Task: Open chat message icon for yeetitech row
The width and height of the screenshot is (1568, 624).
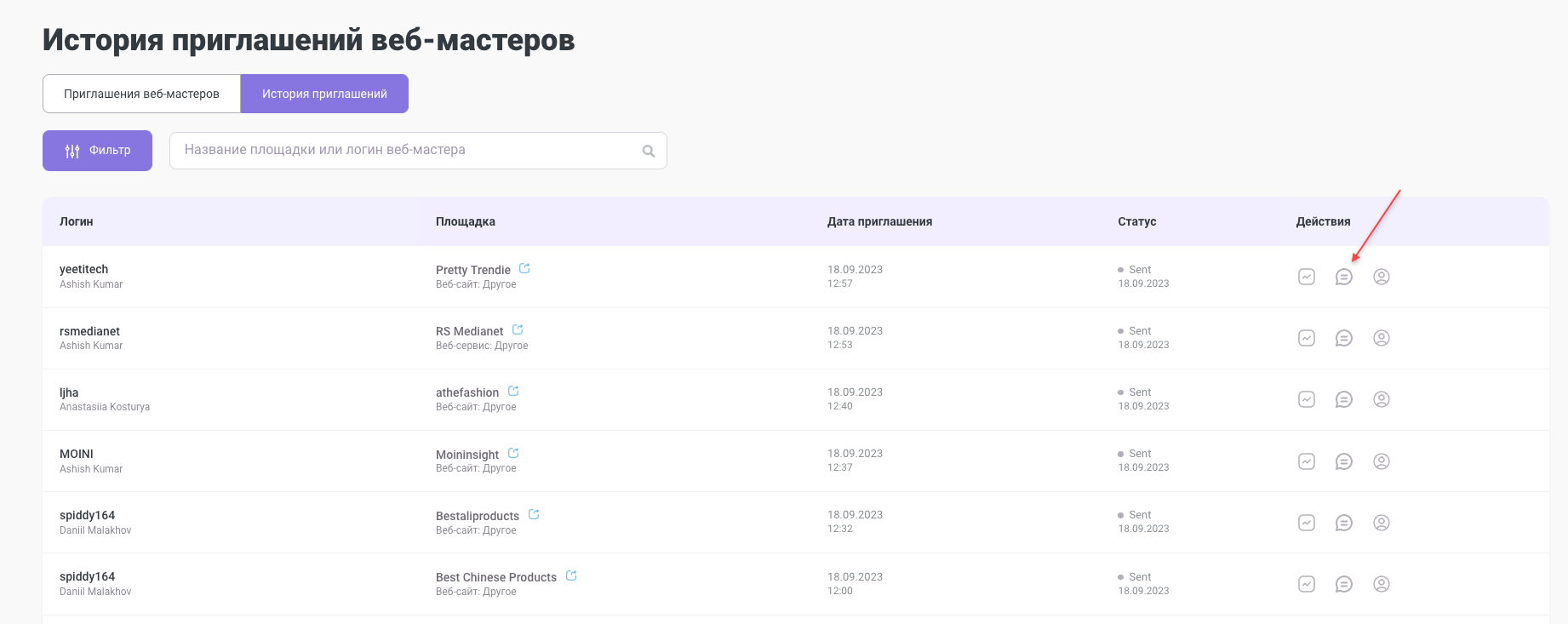Action: pos(1343,277)
